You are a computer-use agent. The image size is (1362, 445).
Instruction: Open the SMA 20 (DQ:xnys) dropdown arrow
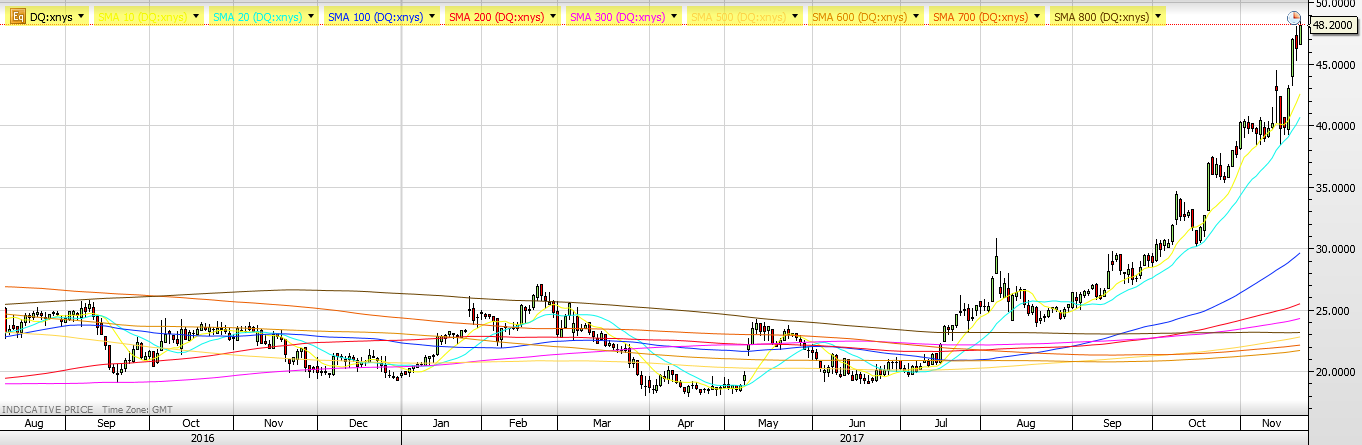(x=312, y=17)
